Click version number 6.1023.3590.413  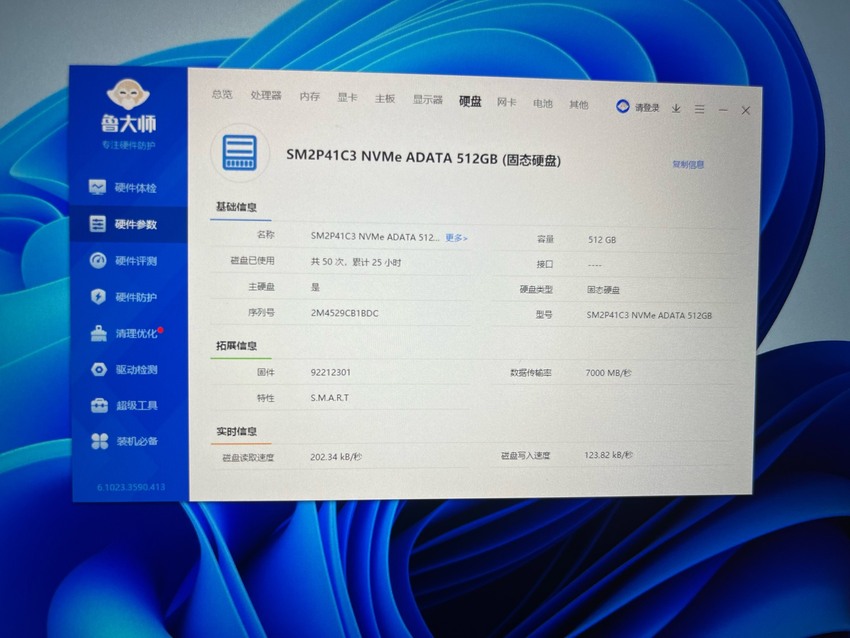(131, 487)
